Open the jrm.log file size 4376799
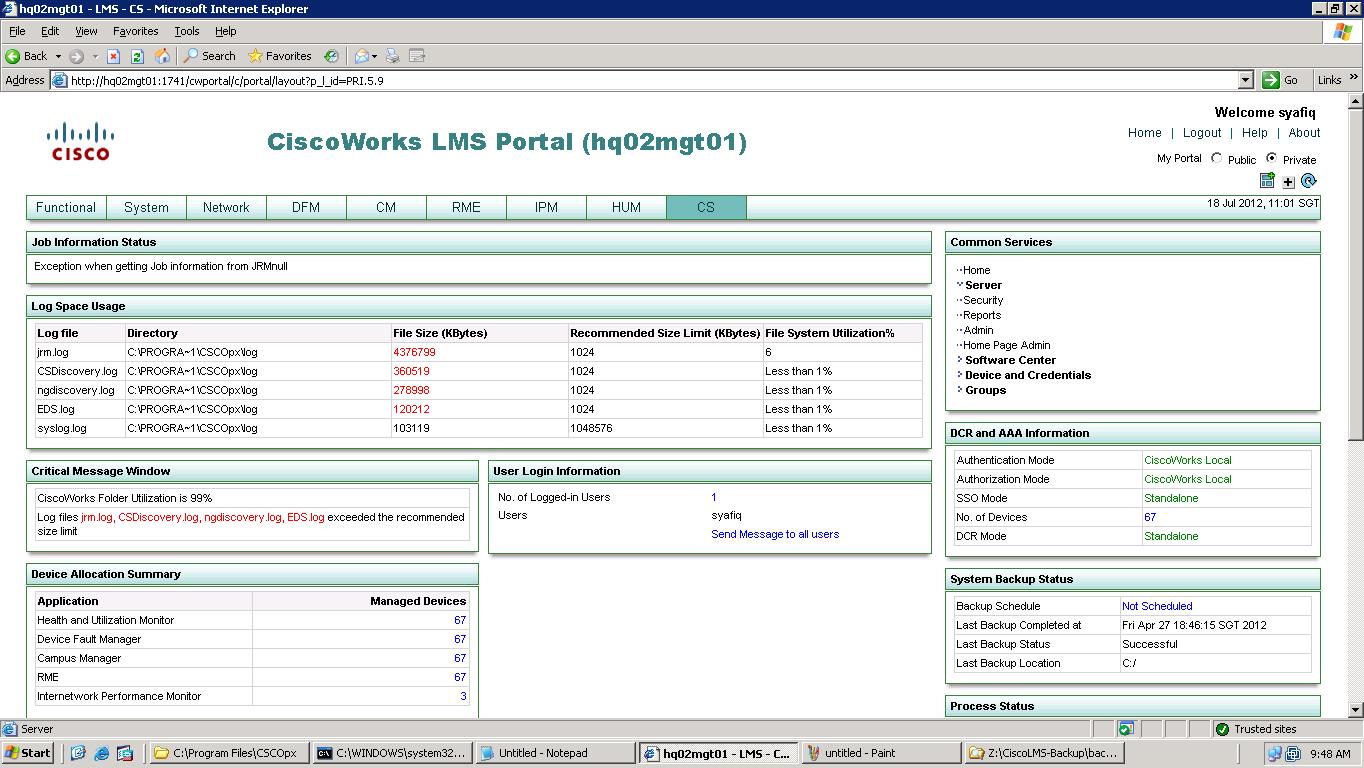 point(414,352)
